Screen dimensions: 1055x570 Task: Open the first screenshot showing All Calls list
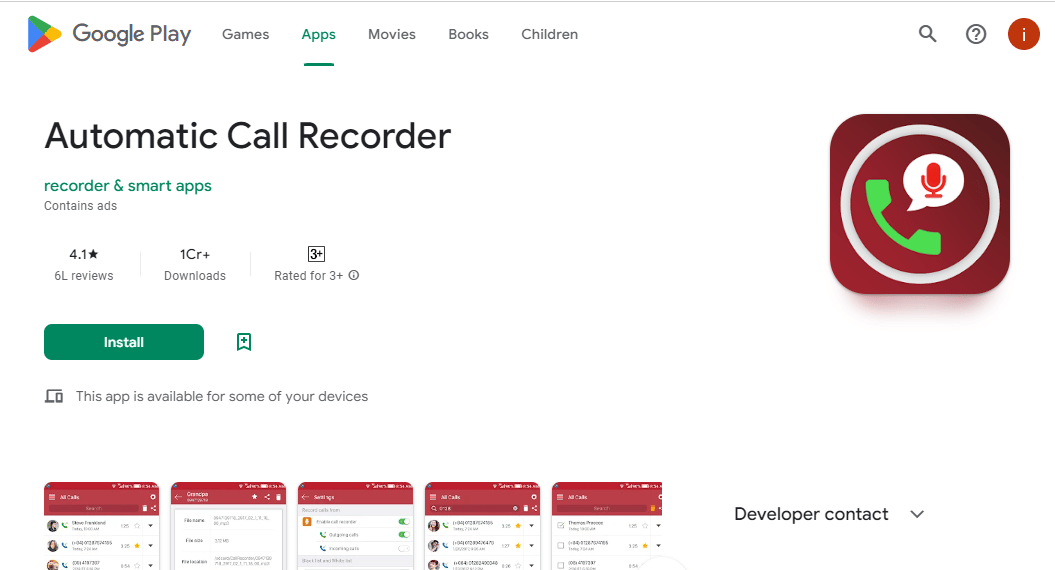tap(102, 526)
